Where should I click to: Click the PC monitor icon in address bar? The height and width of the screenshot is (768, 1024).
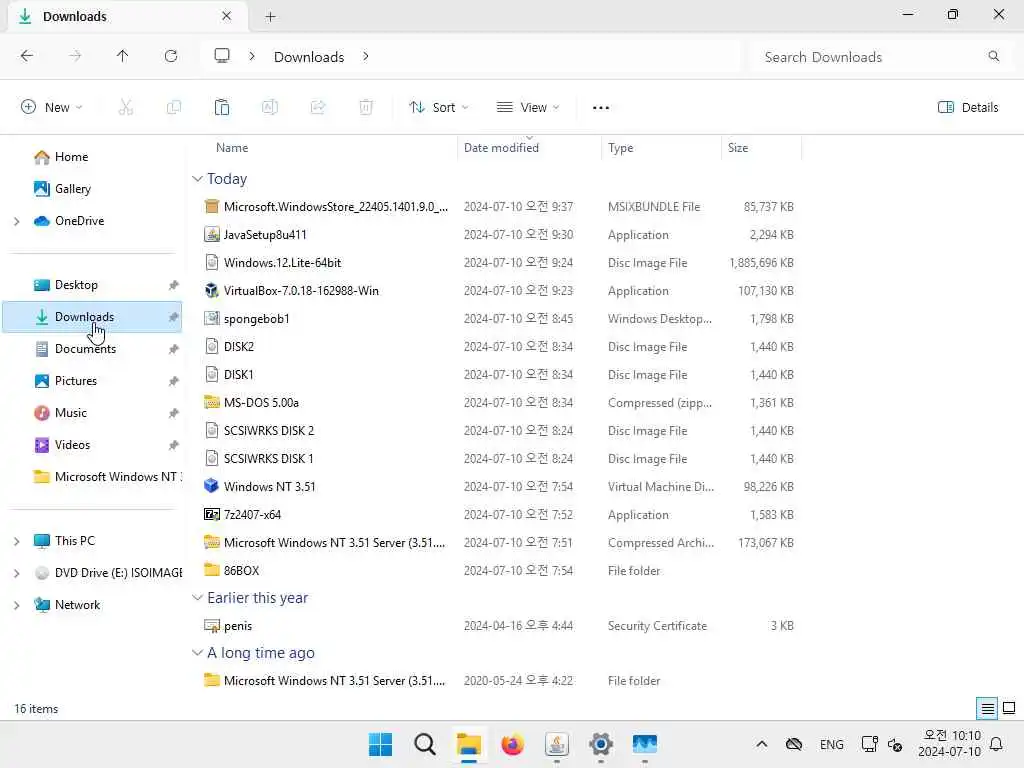pyautogui.click(x=222, y=56)
